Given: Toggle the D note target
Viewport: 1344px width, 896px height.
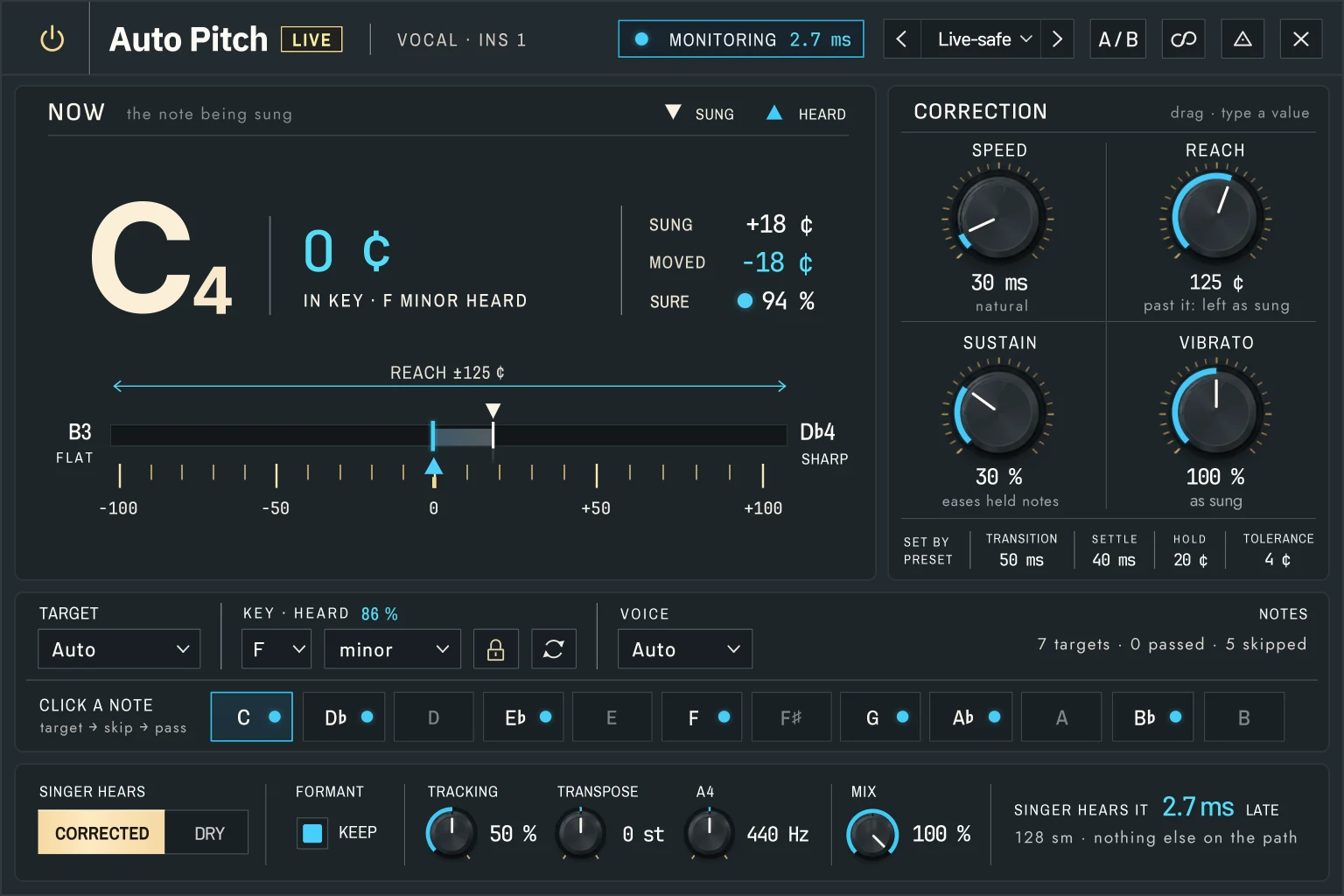Looking at the screenshot, I should pos(434,717).
